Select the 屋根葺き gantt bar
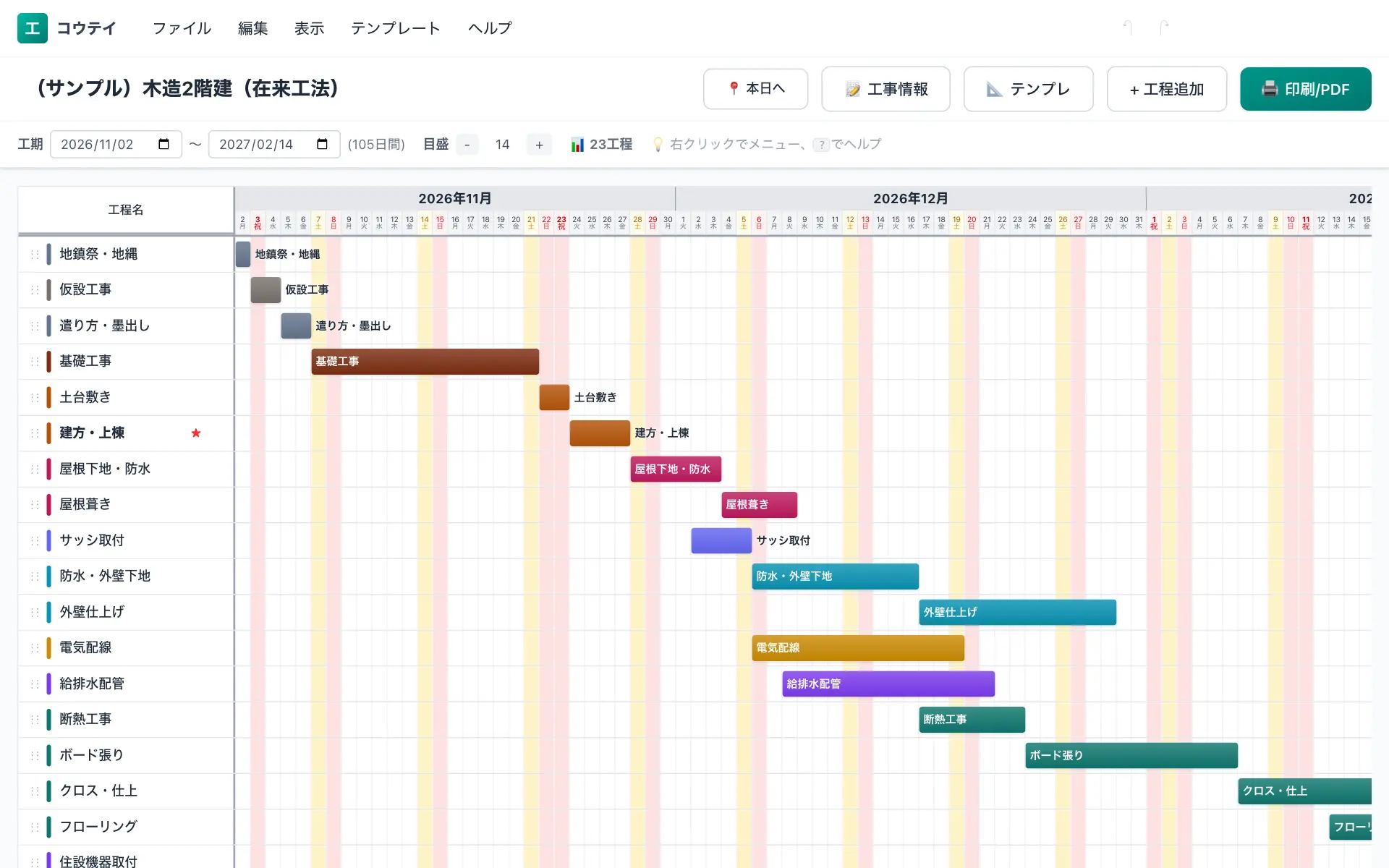Viewport: 1389px width, 868px height. coord(759,505)
